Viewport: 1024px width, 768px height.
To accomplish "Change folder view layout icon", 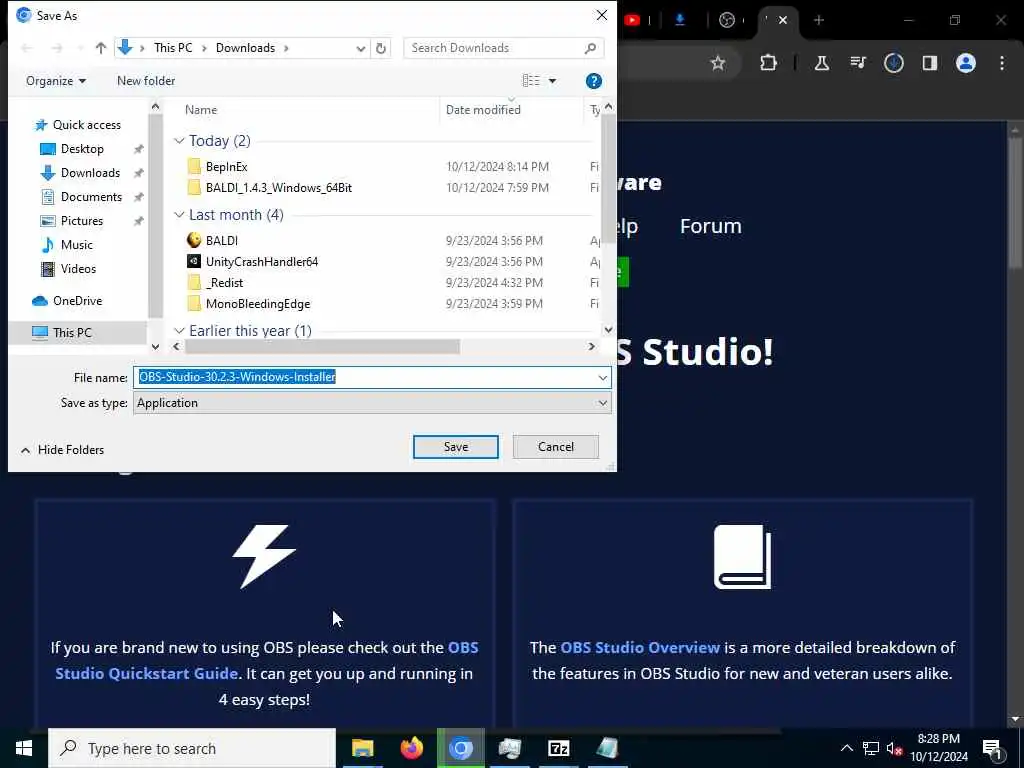I will click(531, 80).
